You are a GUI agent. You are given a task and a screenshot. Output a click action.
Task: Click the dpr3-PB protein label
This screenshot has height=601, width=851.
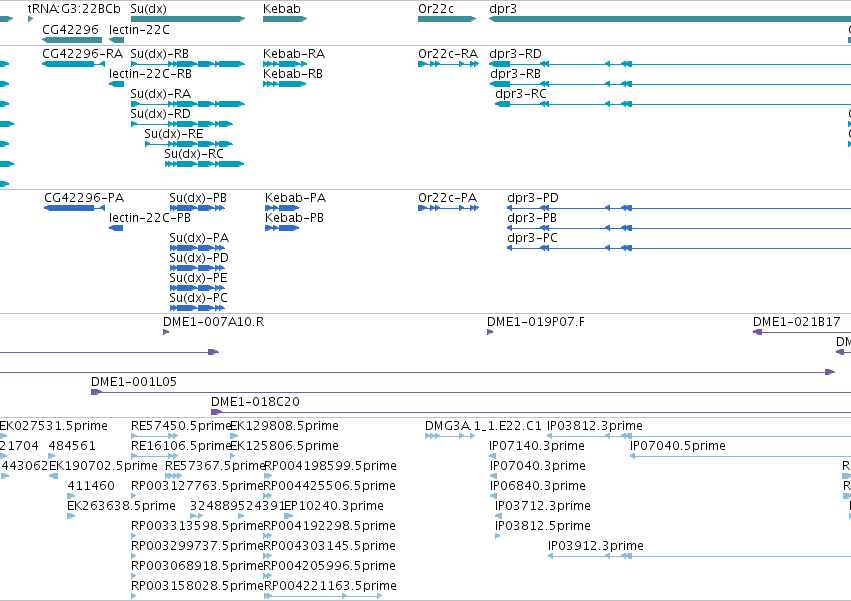[532, 218]
